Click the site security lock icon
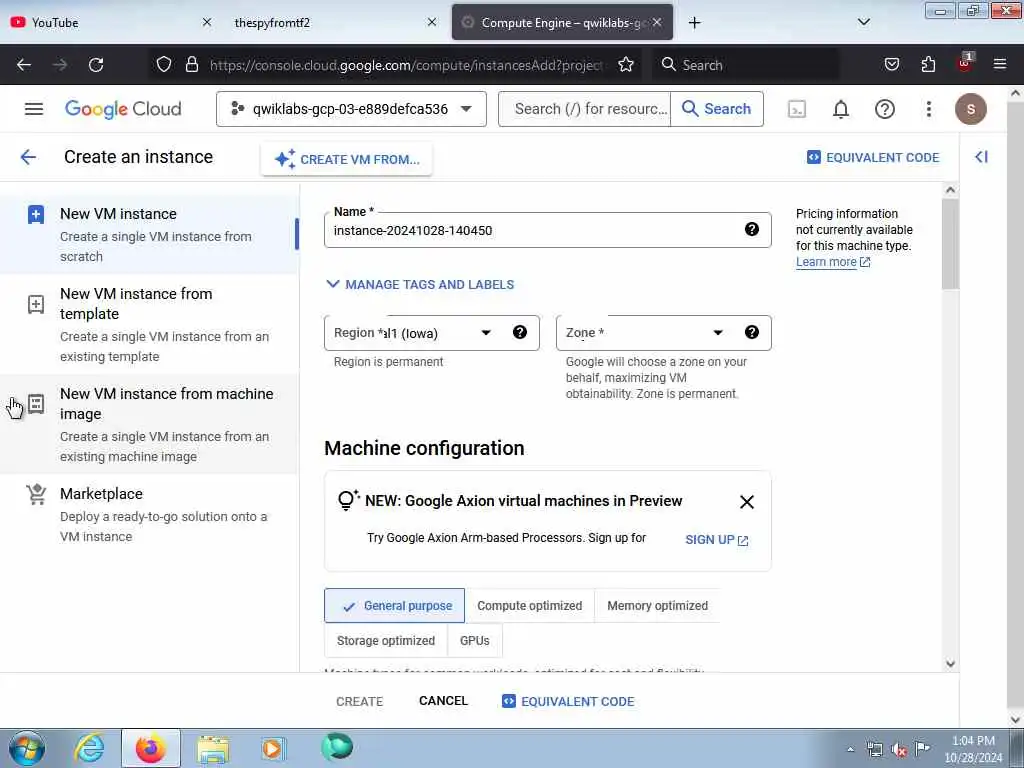The height and width of the screenshot is (768, 1024). click(191, 65)
